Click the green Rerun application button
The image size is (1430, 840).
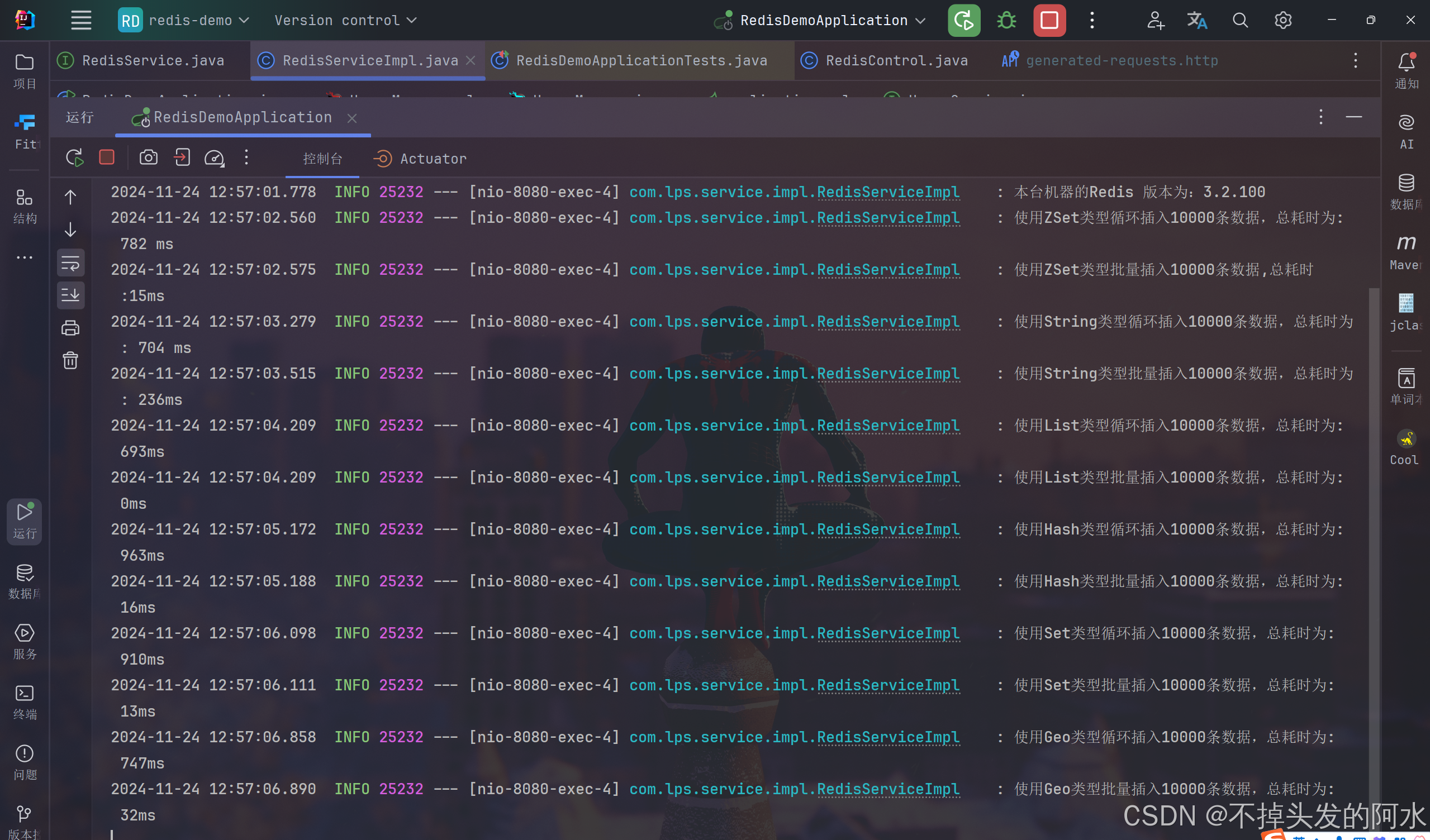point(963,21)
